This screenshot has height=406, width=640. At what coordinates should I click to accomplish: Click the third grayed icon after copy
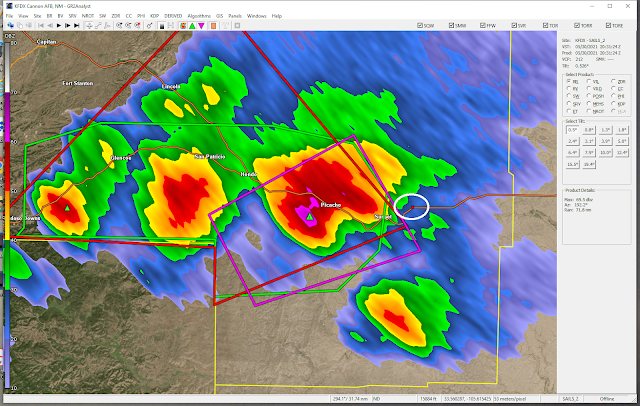pos(29,25)
